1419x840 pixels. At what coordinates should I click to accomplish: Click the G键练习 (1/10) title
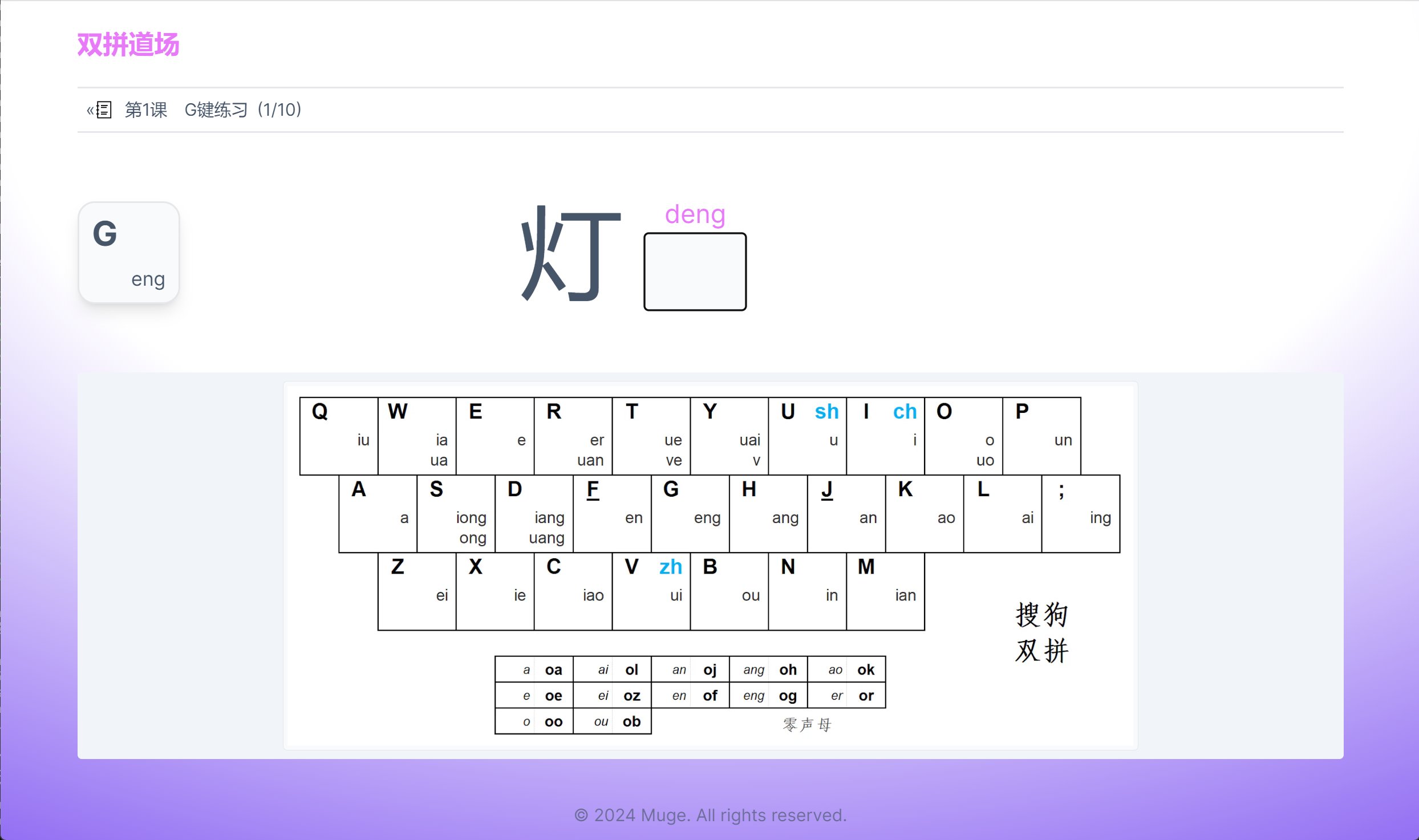click(243, 109)
